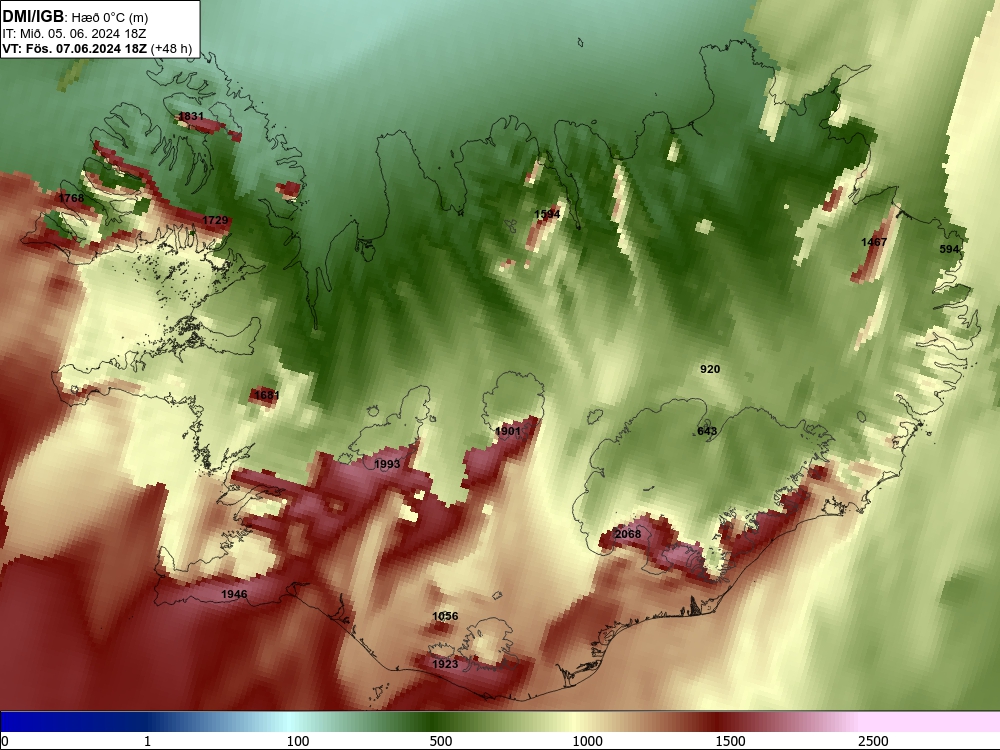Click the 0 tick on the color scale

click(5, 741)
